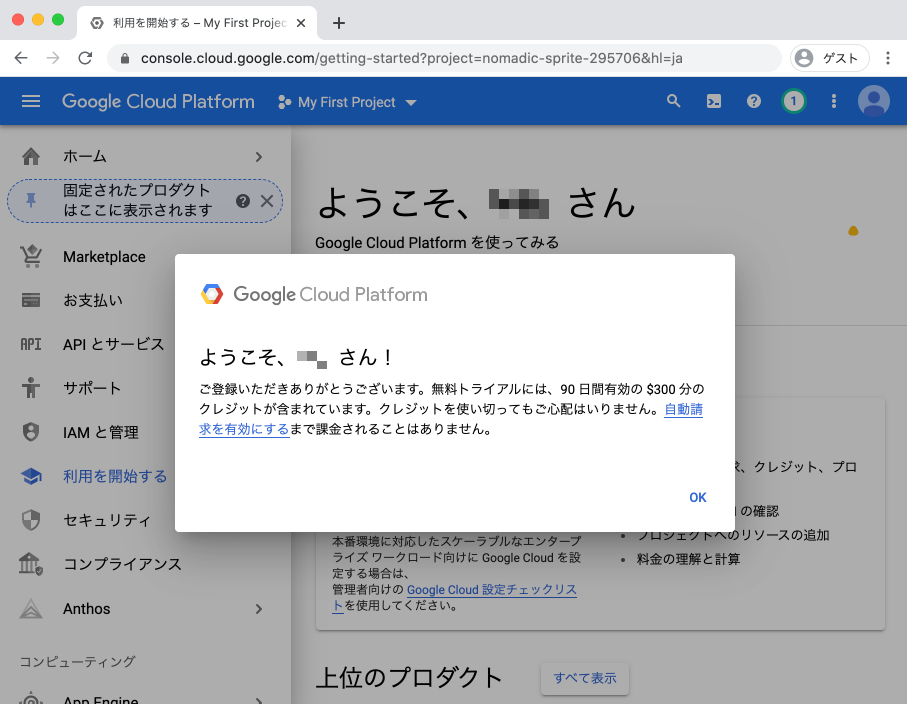Open the notifications badge showing 1
The width and height of the screenshot is (907, 704).
(x=794, y=102)
